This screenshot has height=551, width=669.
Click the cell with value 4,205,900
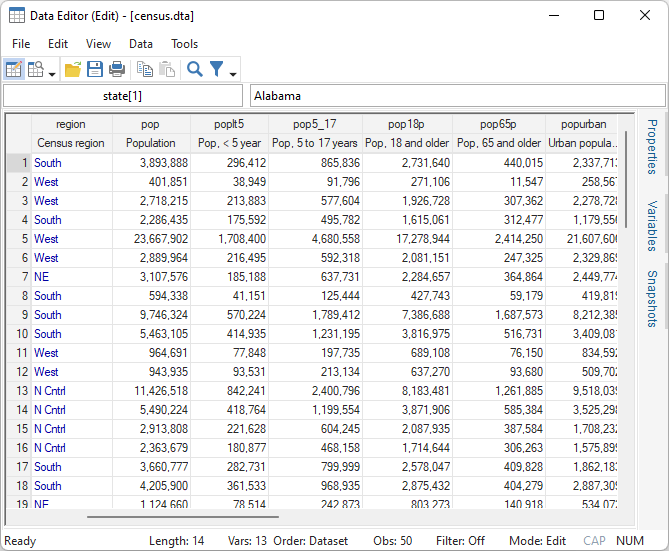[151, 486]
